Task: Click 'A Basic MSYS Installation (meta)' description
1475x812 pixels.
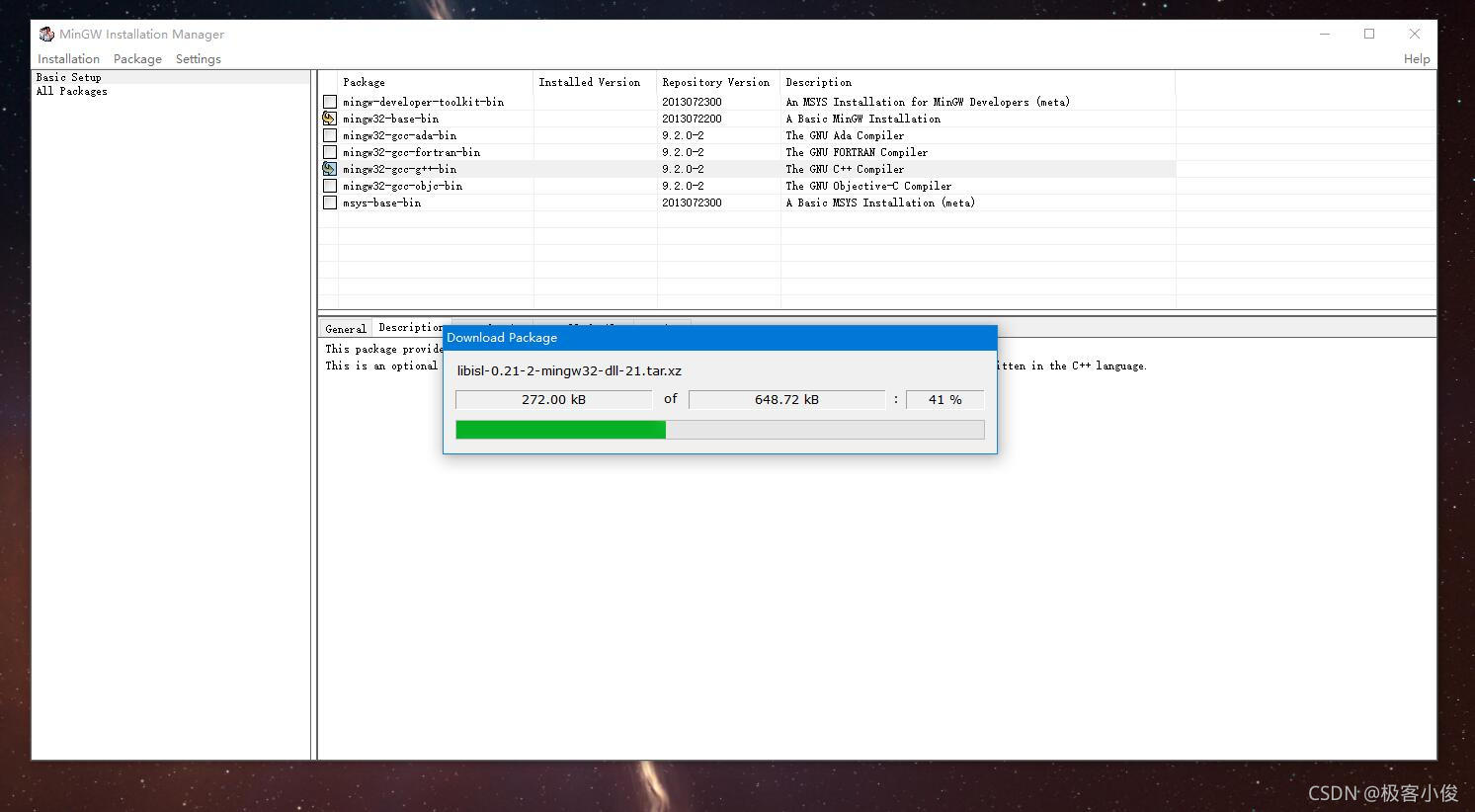Action: coord(880,203)
